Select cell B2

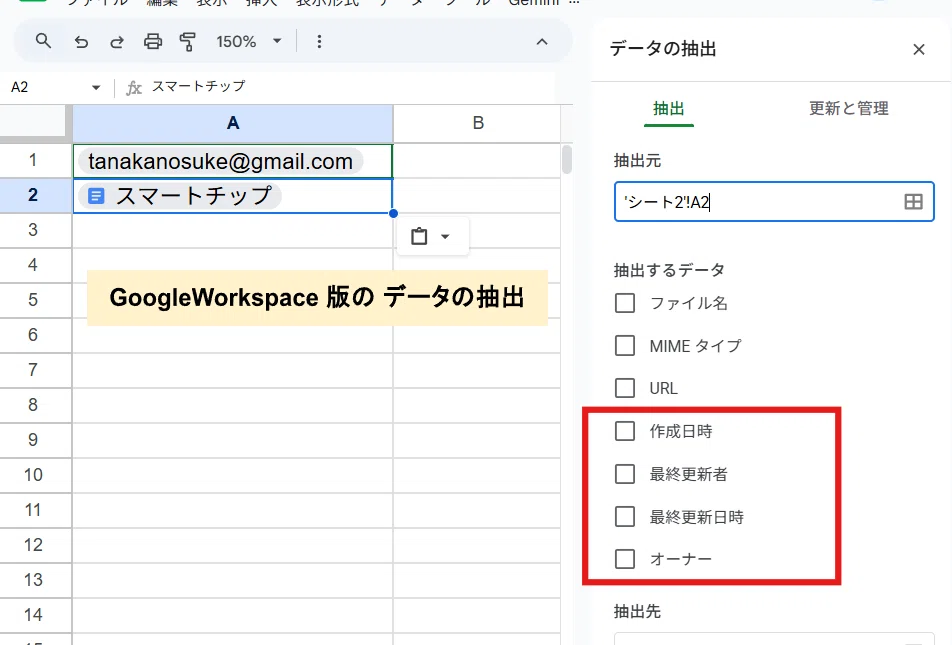coord(477,196)
